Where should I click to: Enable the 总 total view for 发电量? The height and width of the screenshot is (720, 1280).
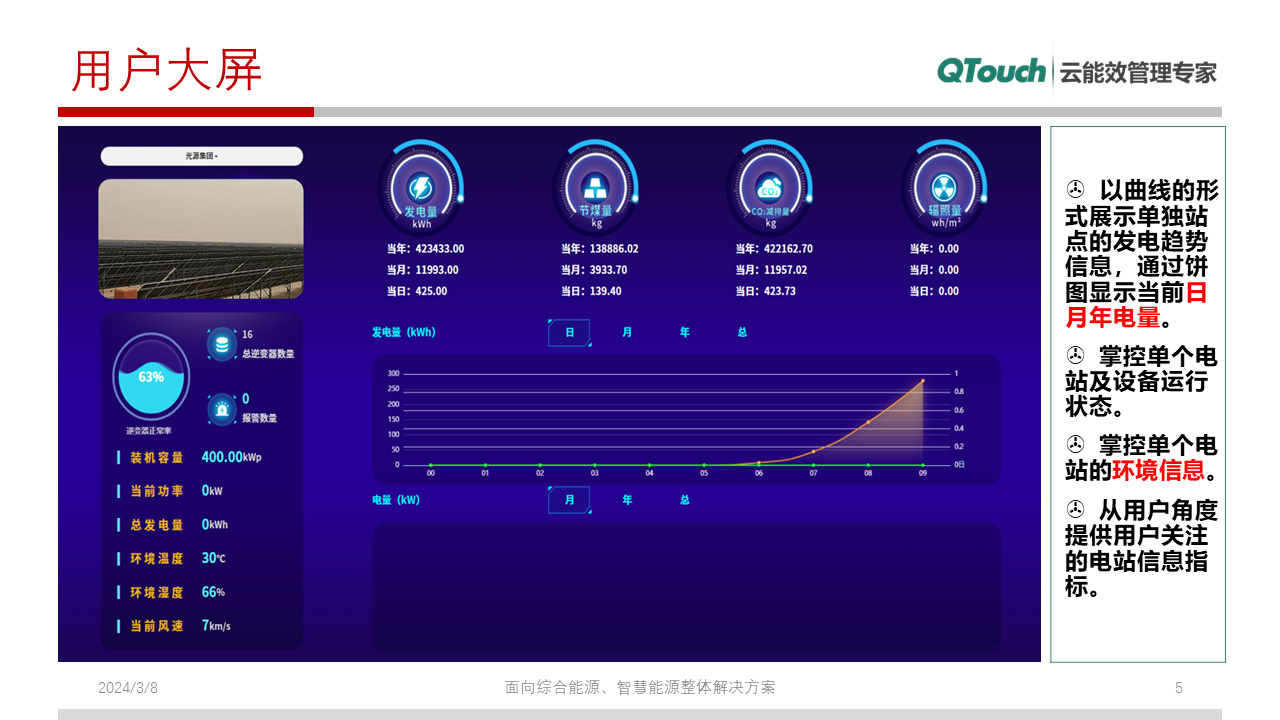742,332
